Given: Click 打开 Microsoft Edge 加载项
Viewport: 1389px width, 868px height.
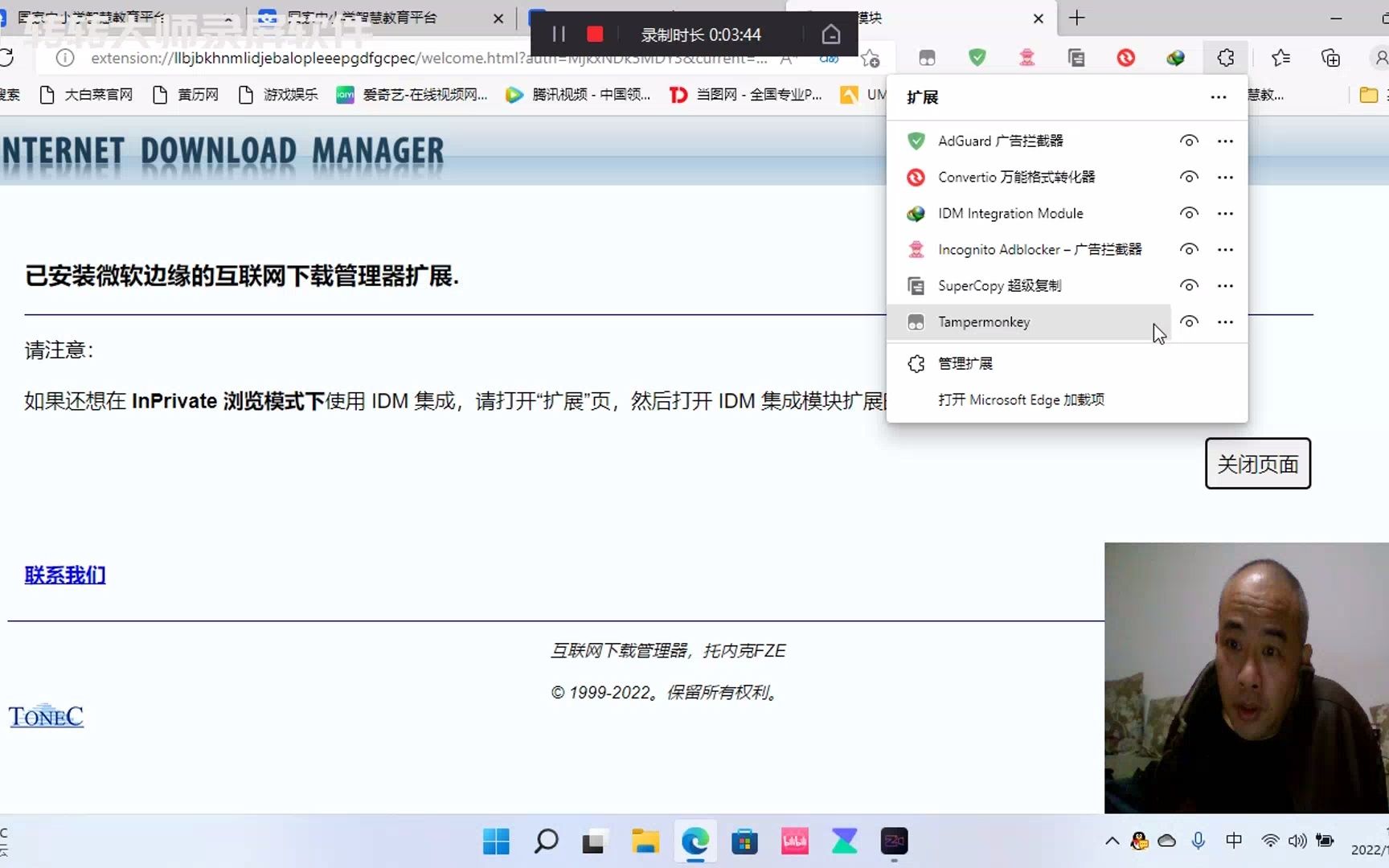Looking at the screenshot, I should [1067, 399].
